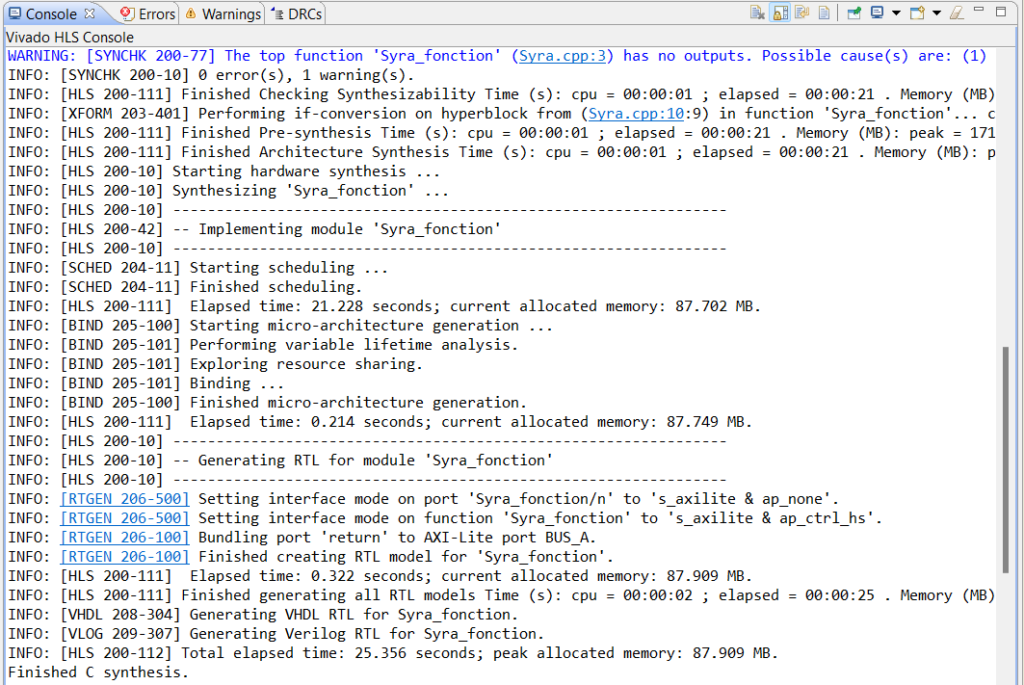Toggle the icon right of Scroll Lock
Image resolution: width=1024 pixels, height=685 pixels.
coord(802,13)
